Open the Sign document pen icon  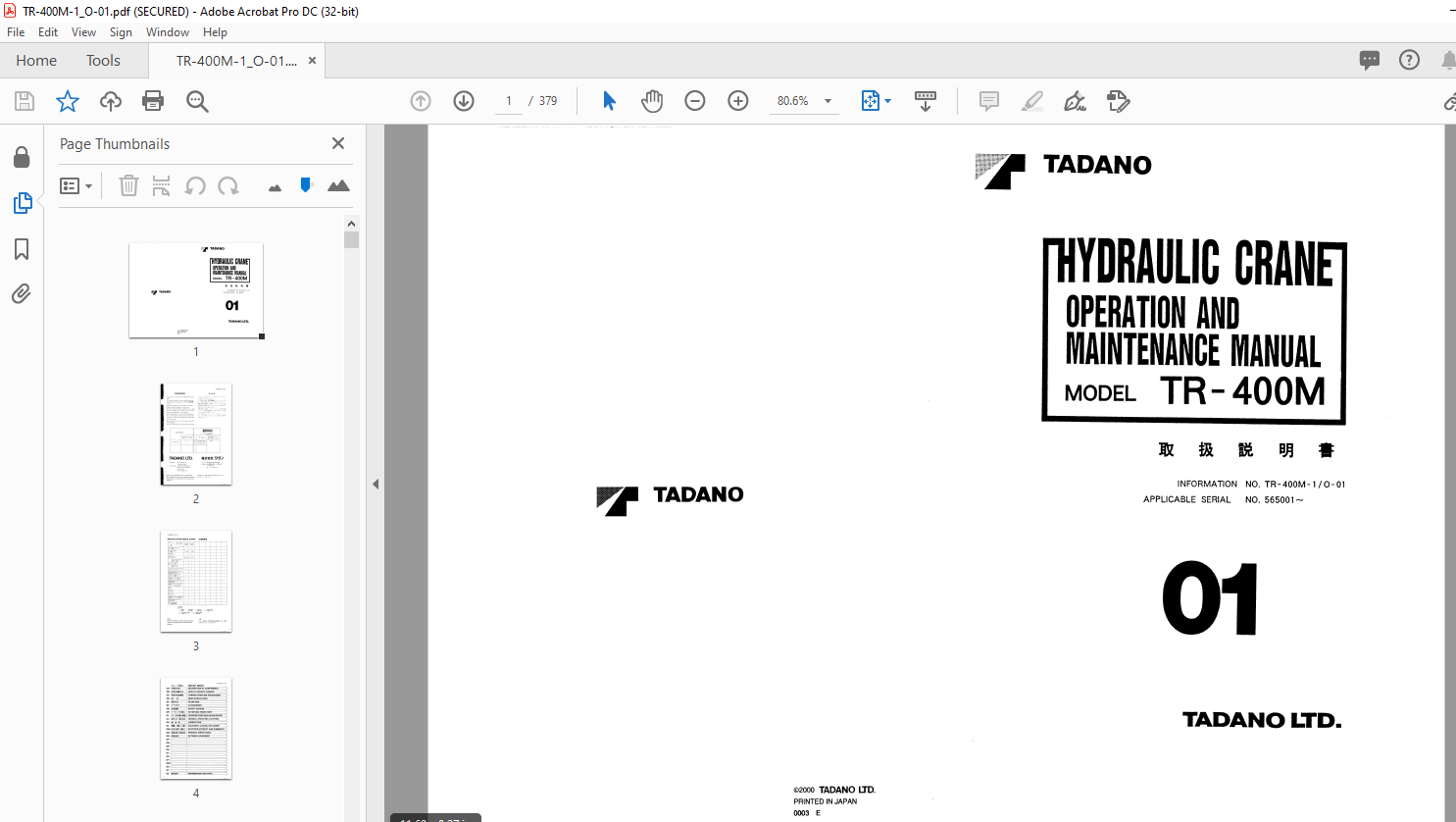coord(1076,101)
